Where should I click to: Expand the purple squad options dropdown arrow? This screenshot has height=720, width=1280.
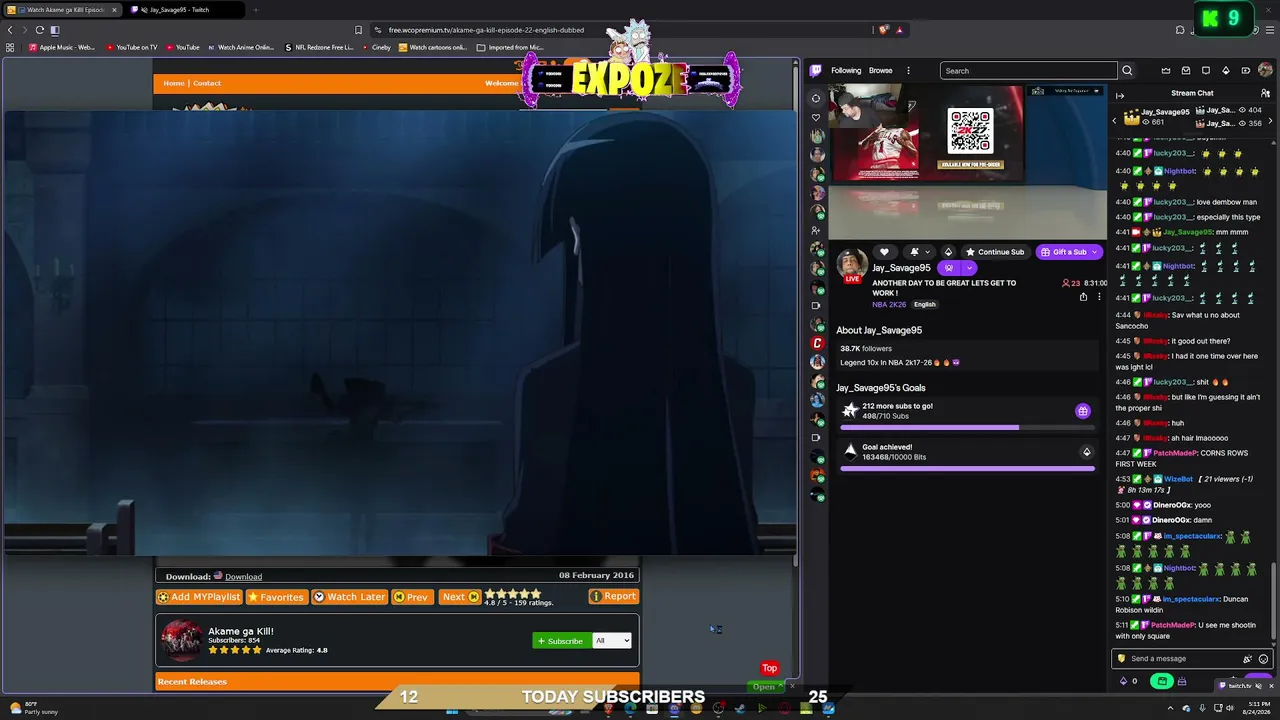click(969, 268)
